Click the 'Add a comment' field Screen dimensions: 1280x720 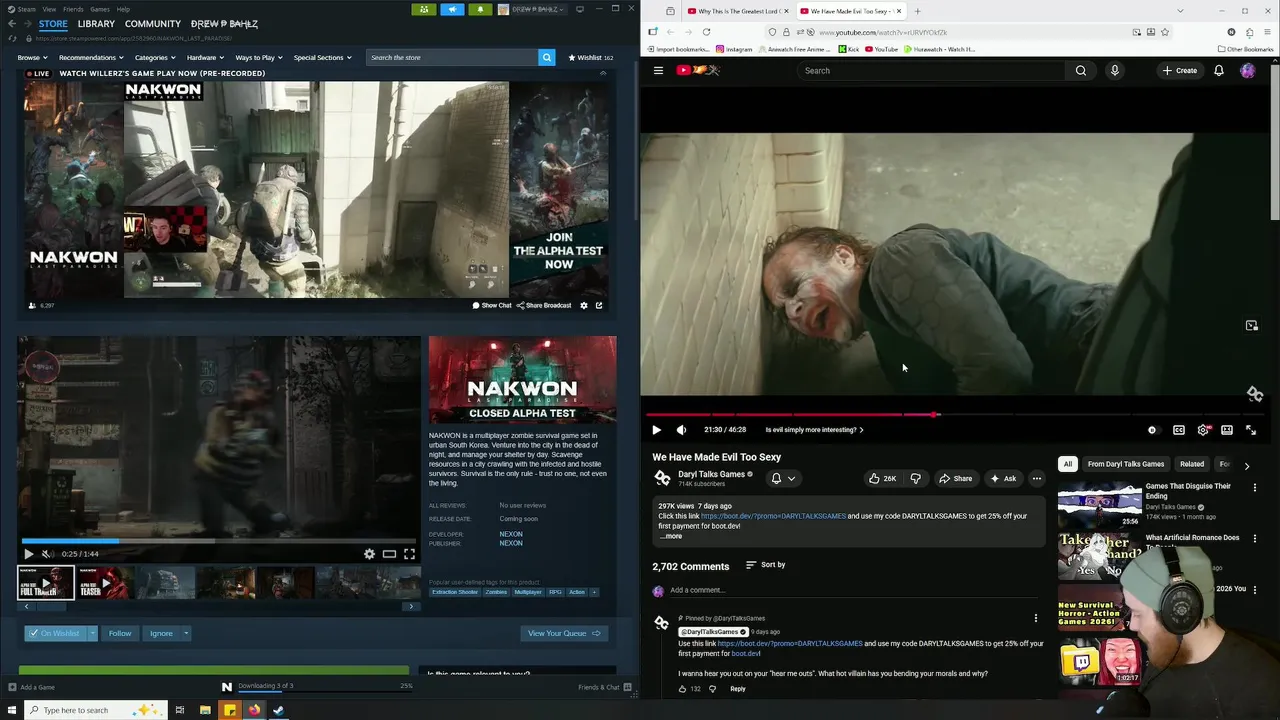coord(855,590)
